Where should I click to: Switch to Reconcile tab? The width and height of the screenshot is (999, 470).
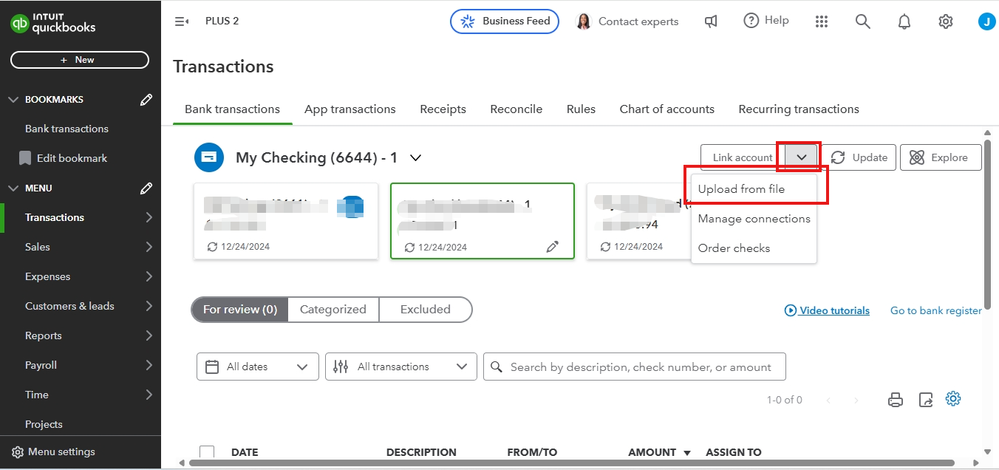(516, 109)
